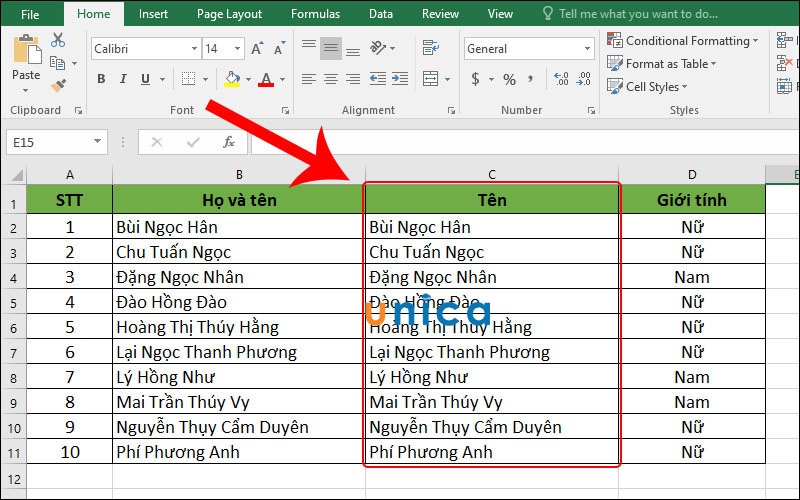Copy selection using the Copy icon
800x500 pixels.
(57, 63)
